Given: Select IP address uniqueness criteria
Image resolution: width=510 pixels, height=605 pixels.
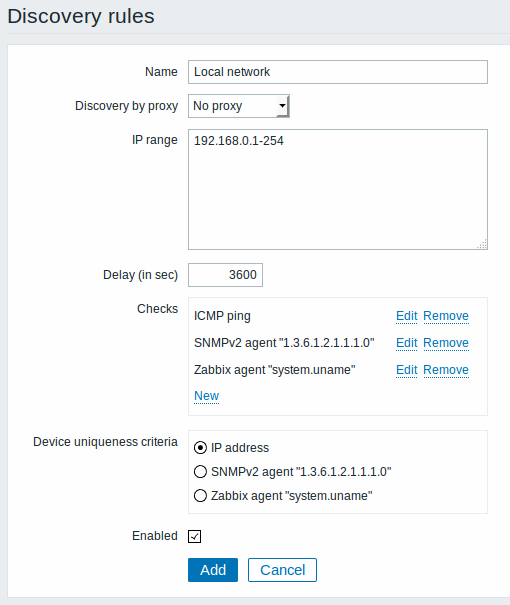Looking at the screenshot, I should pos(200,448).
